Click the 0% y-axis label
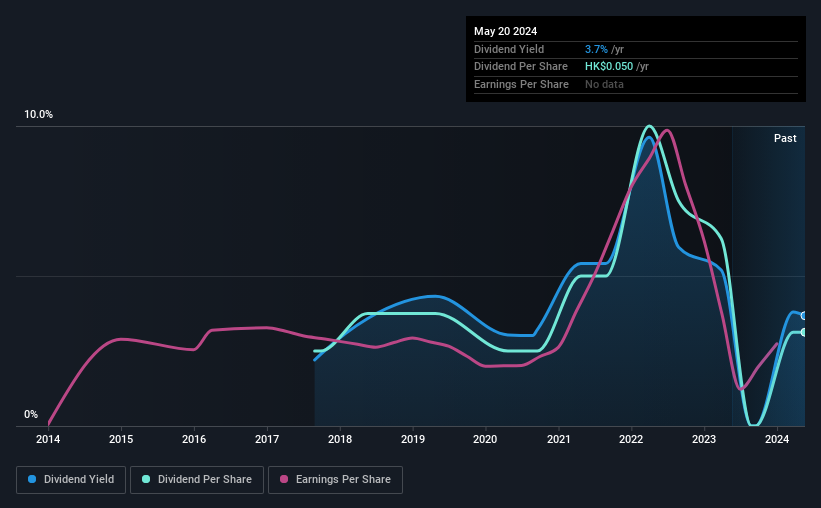The width and height of the screenshot is (821, 508). pyautogui.click(x=31, y=414)
